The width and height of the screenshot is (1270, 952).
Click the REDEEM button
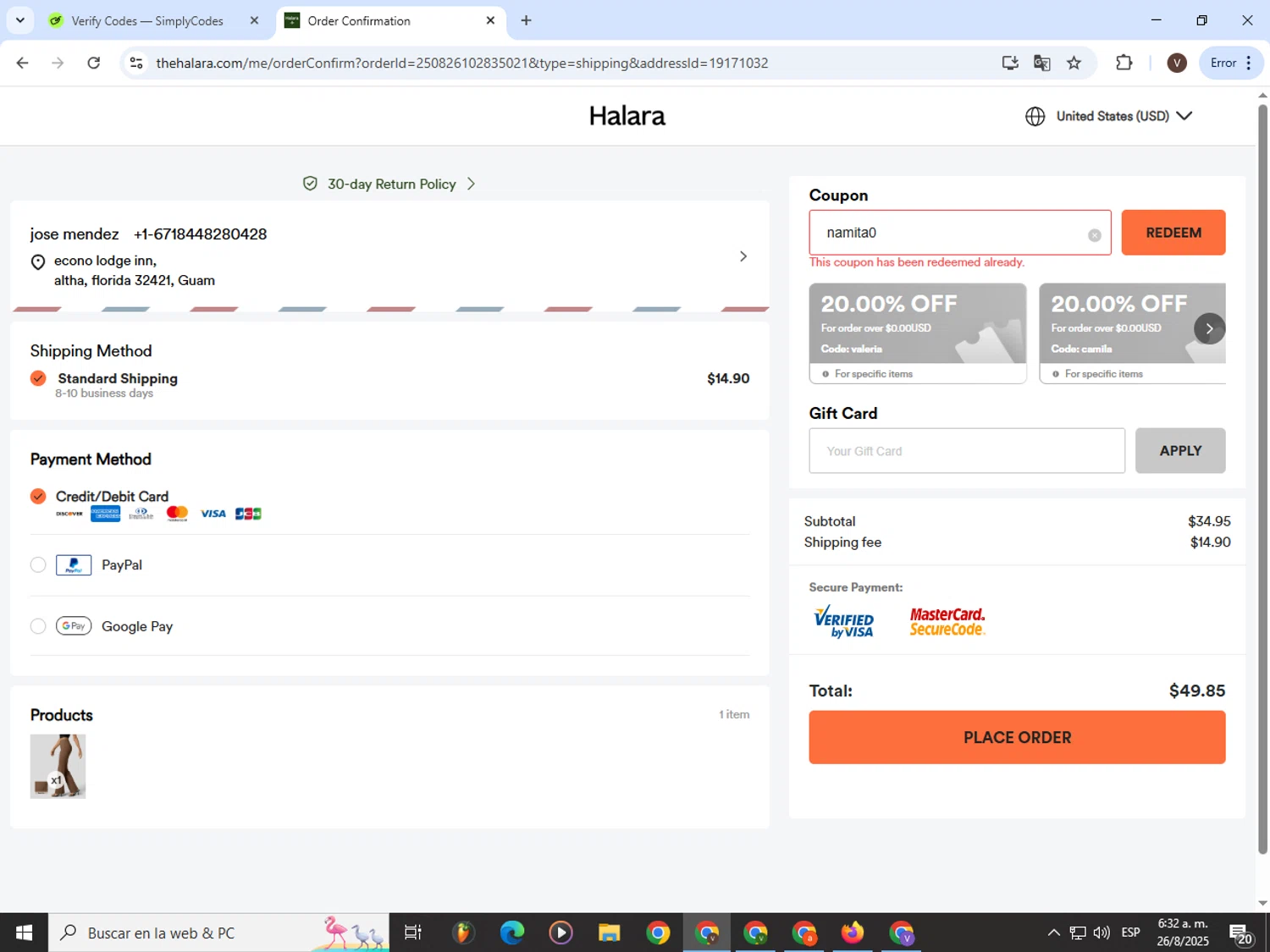coord(1173,233)
